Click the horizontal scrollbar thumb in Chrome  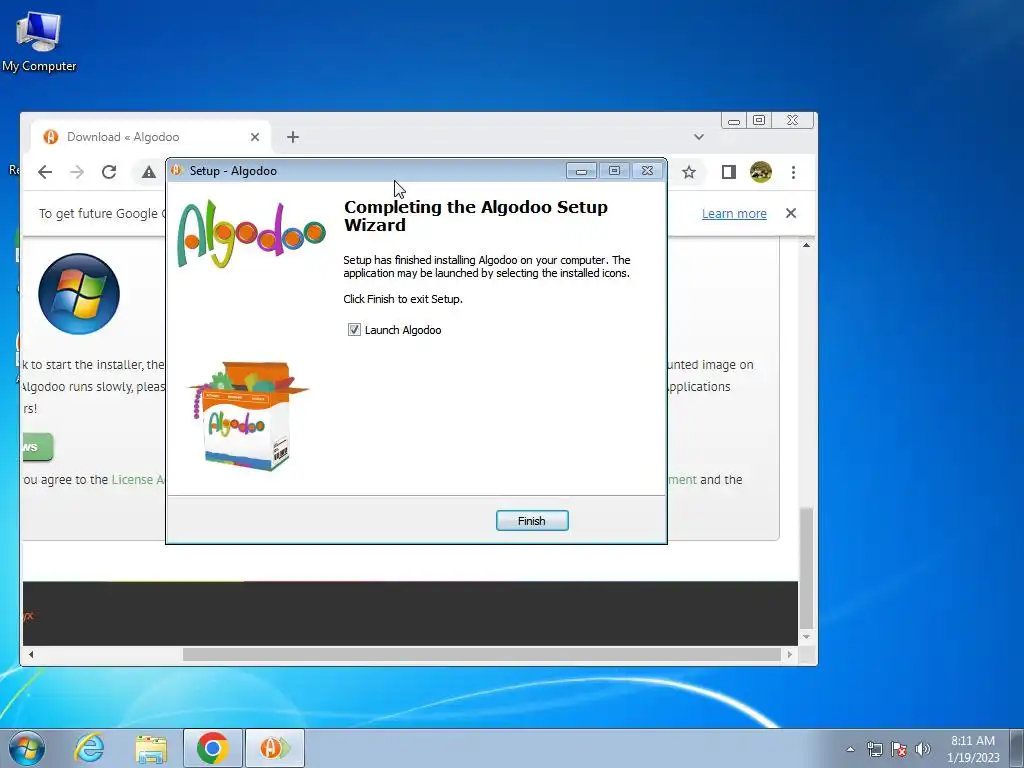click(481, 654)
